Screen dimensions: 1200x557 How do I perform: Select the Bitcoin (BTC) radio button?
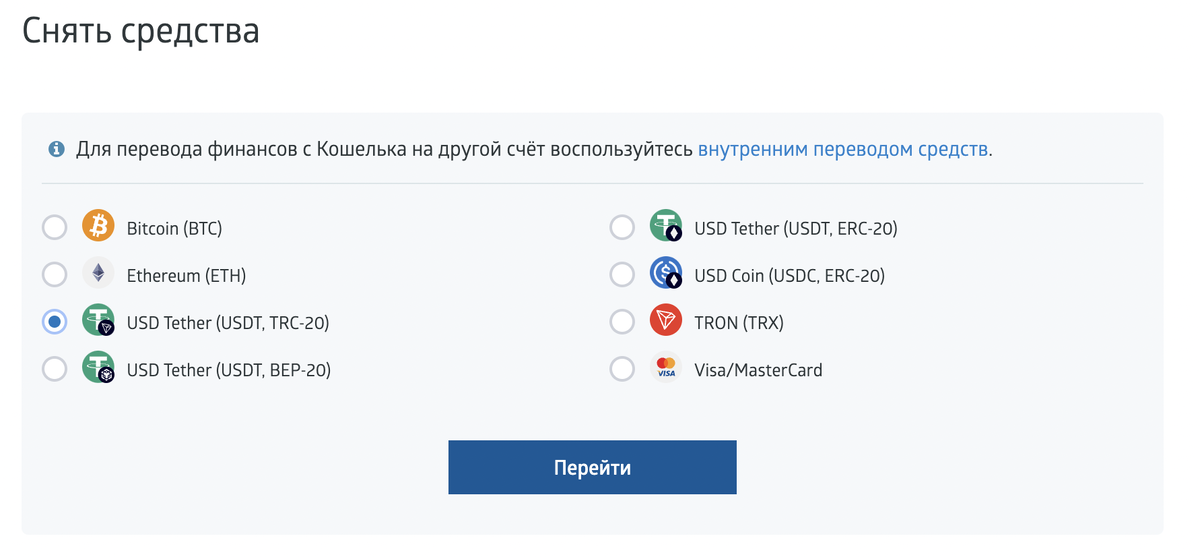(x=54, y=228)
